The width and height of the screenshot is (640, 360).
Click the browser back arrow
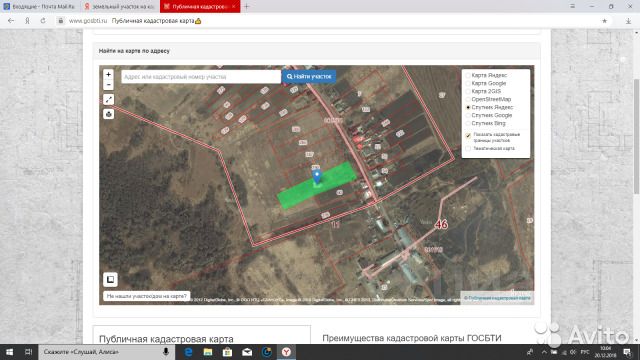[x=11, y=21]
